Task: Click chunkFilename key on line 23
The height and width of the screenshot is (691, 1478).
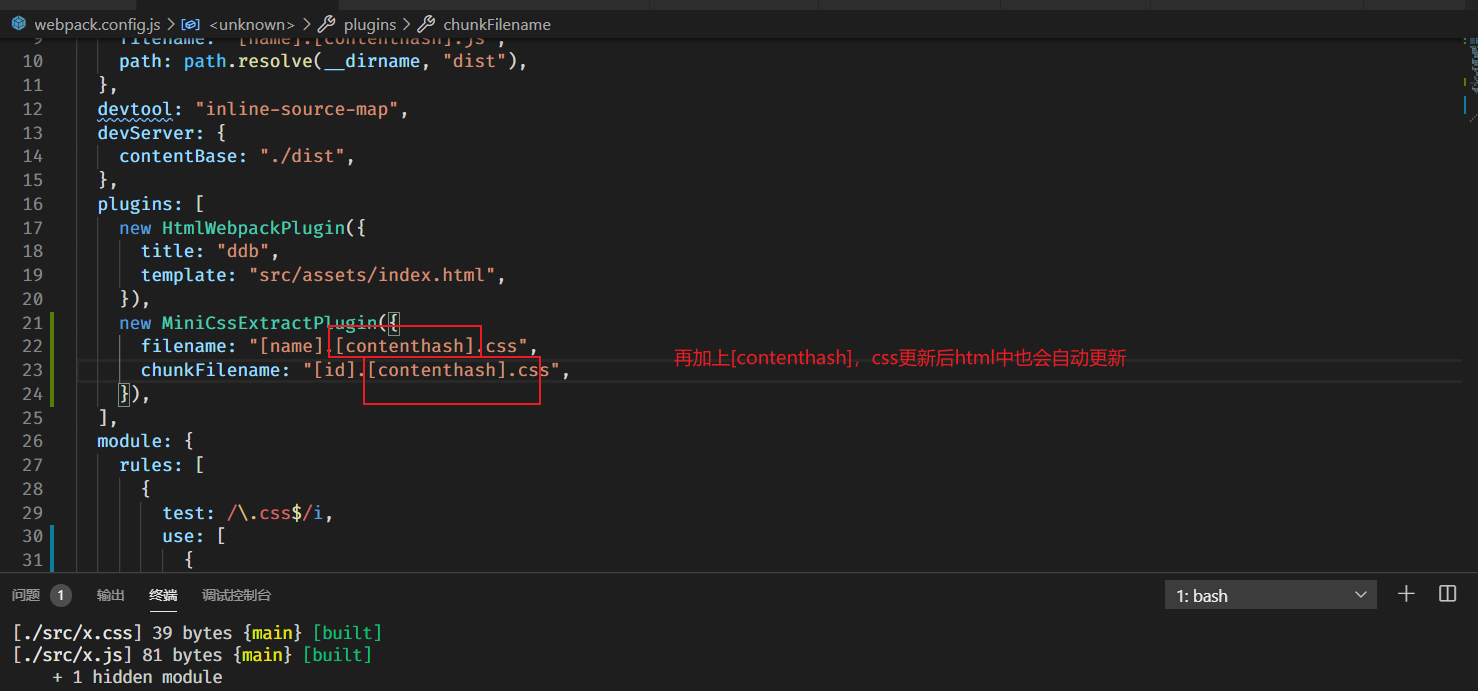Action: click(x=211, y=370)
